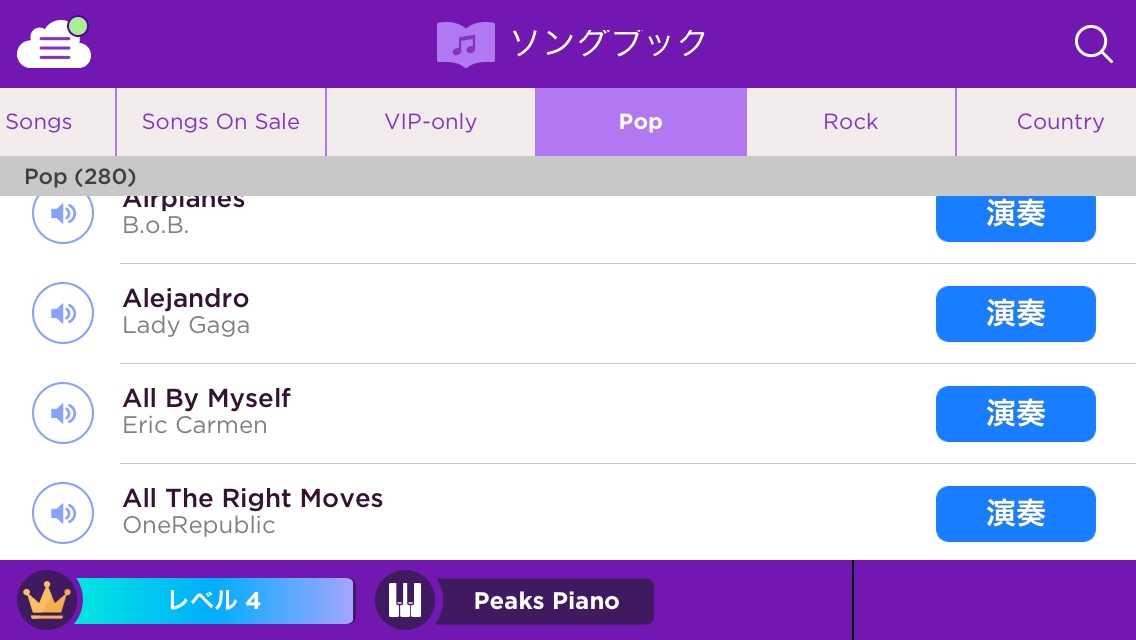Open the VIP-only tab
Viewport: 1136px width, 640px height.
(431, 122)
